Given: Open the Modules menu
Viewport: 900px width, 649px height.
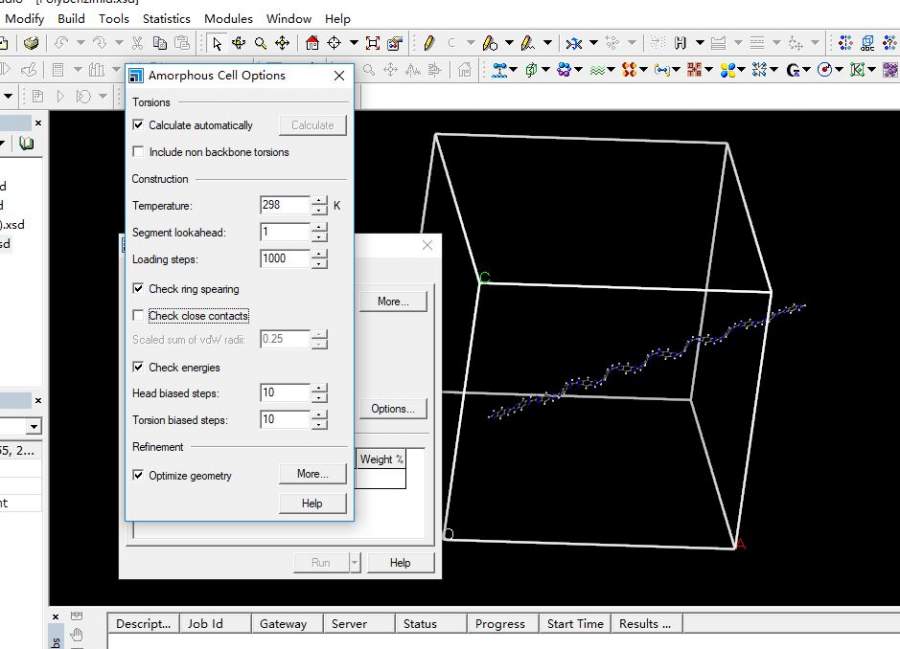Looking at the screenshot, I should coord(228,19).
